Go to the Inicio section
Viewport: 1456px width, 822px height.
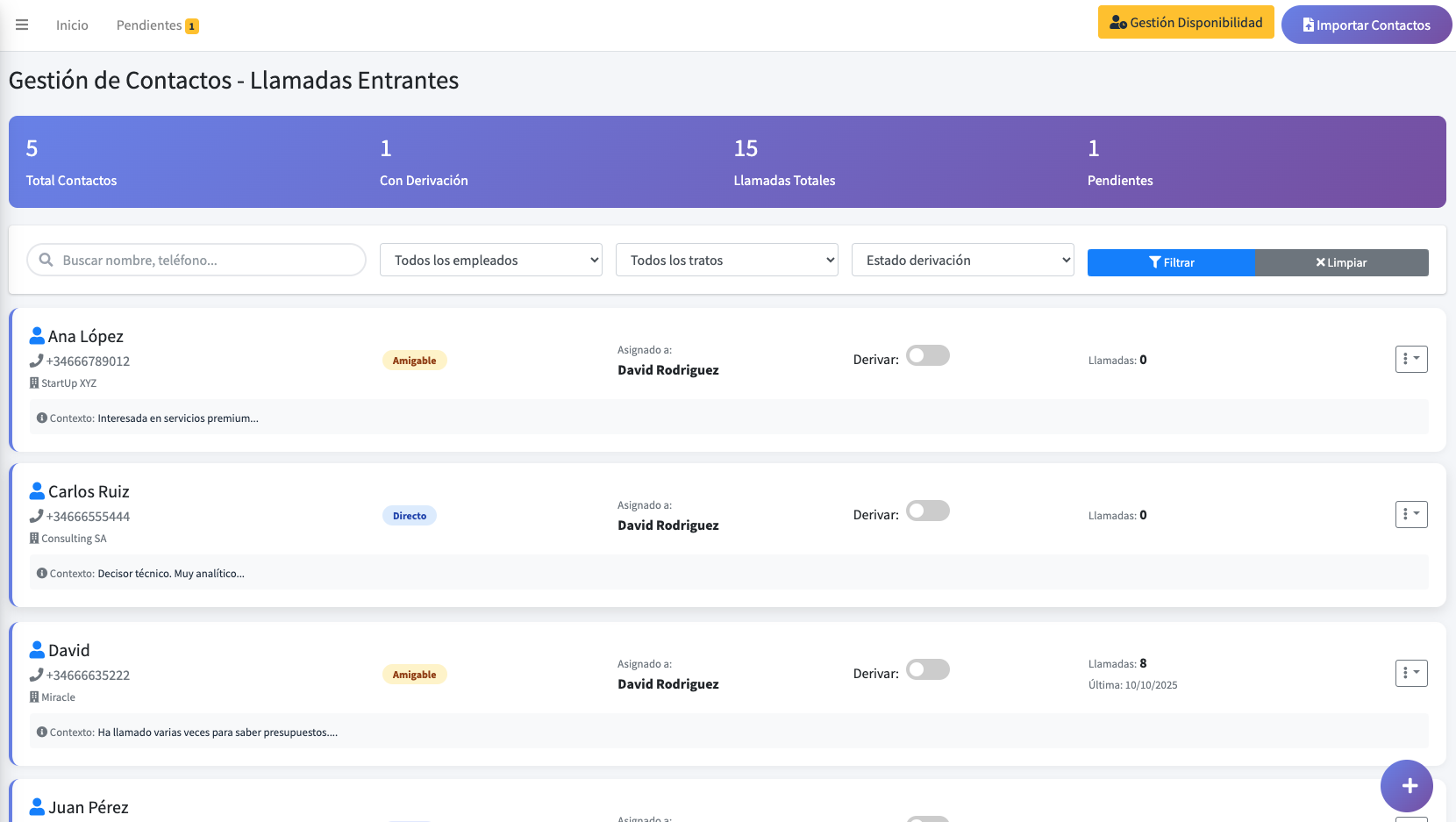coord(72,25)
